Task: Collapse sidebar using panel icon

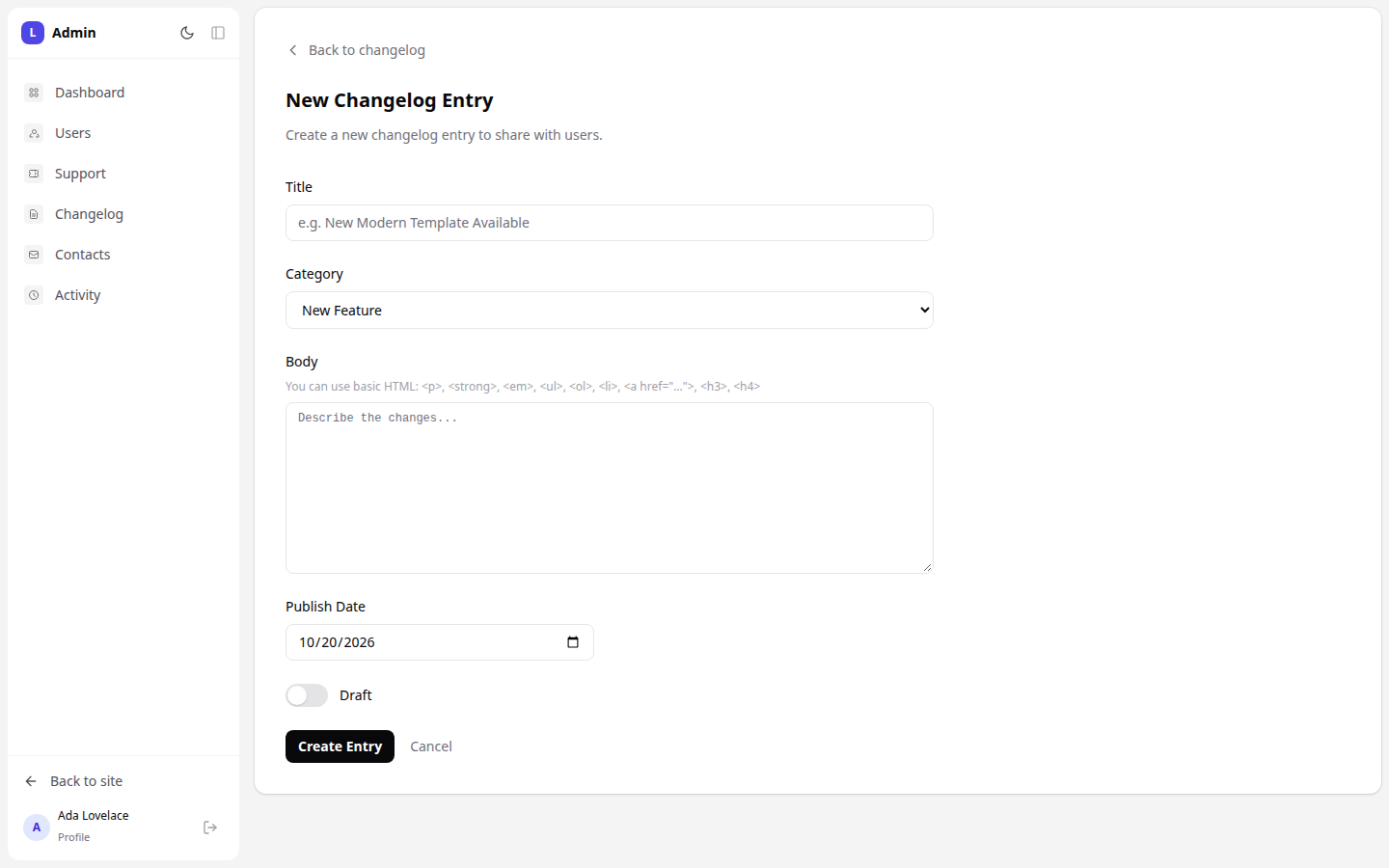Action: pos(218,33)
